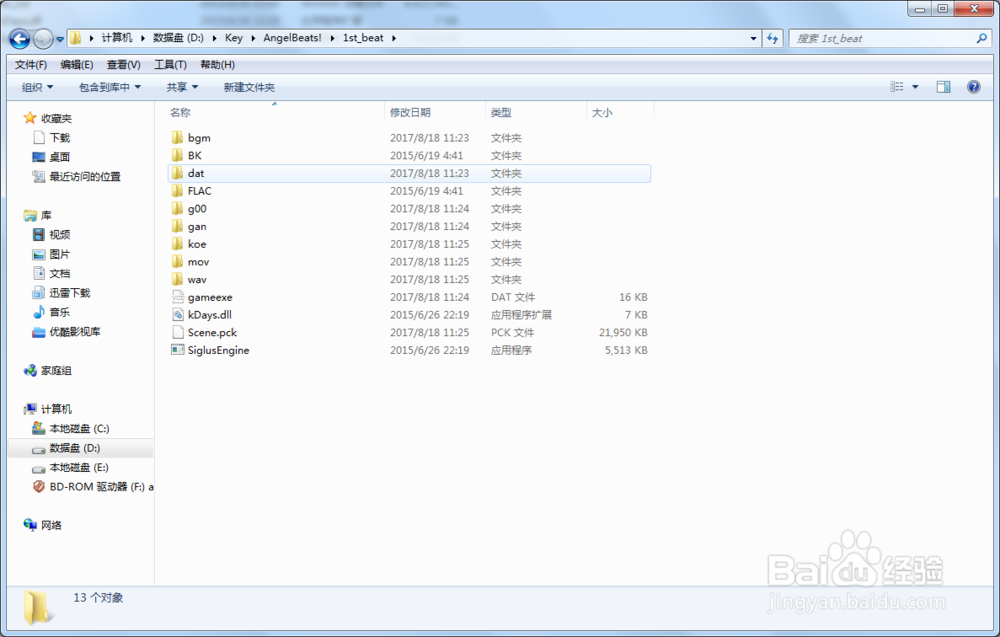This screenshot has width=1000, height=637.
Task: Click the Refresh button beside address bar
Action: click(x=773, y=38)
